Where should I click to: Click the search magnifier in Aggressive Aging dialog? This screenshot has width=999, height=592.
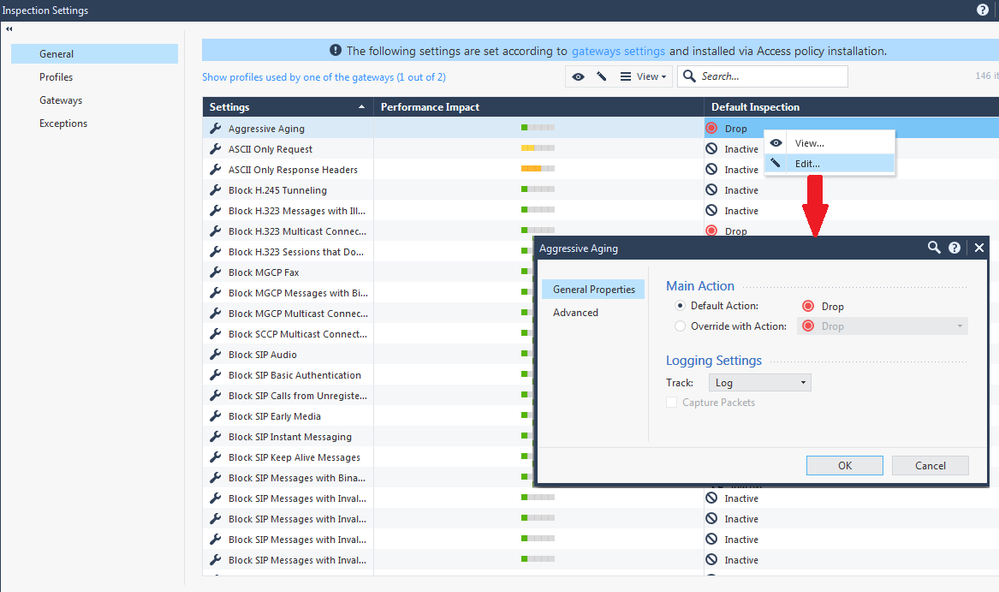(934, 247)
